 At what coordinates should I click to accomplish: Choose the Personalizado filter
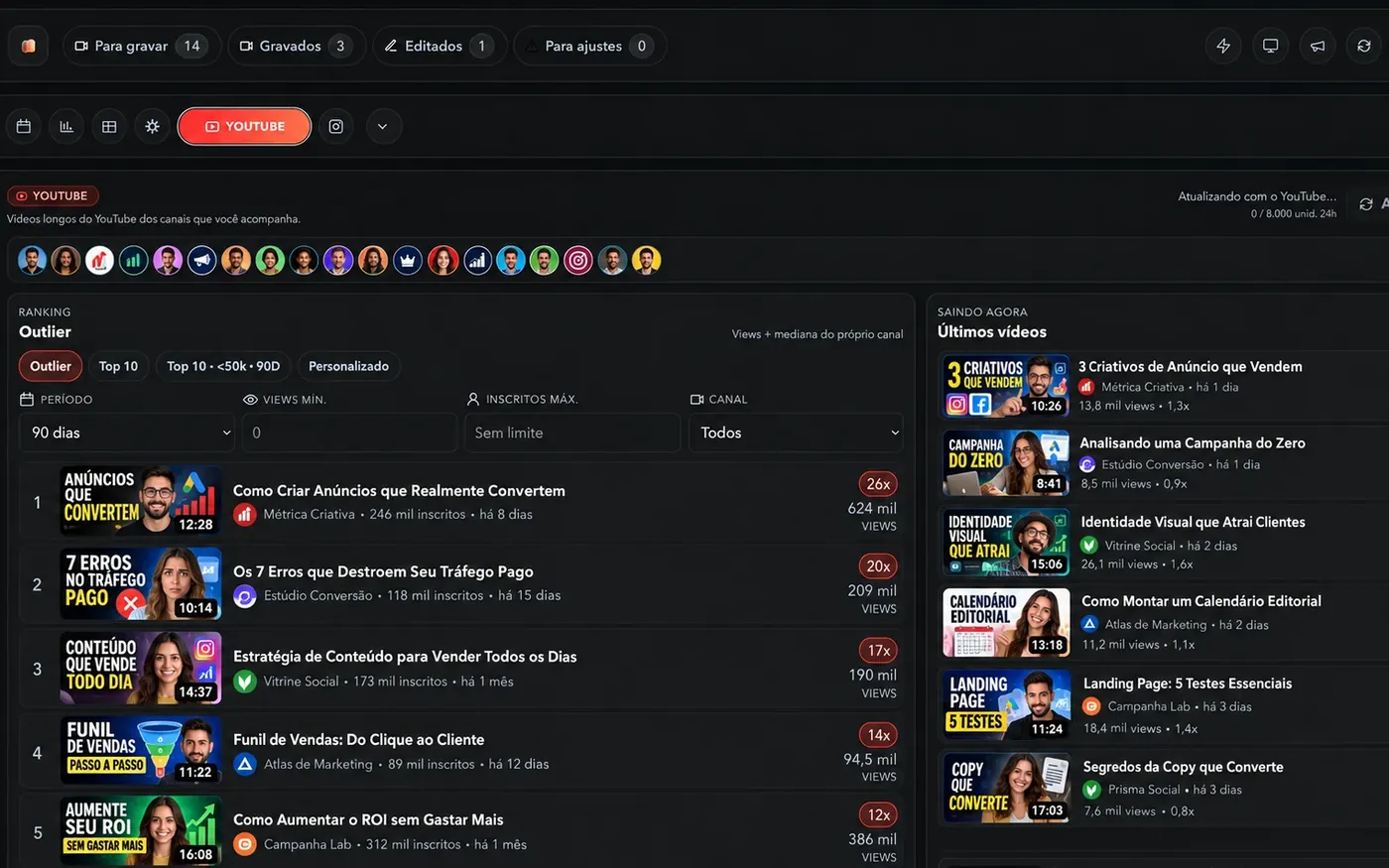[348, 366]
